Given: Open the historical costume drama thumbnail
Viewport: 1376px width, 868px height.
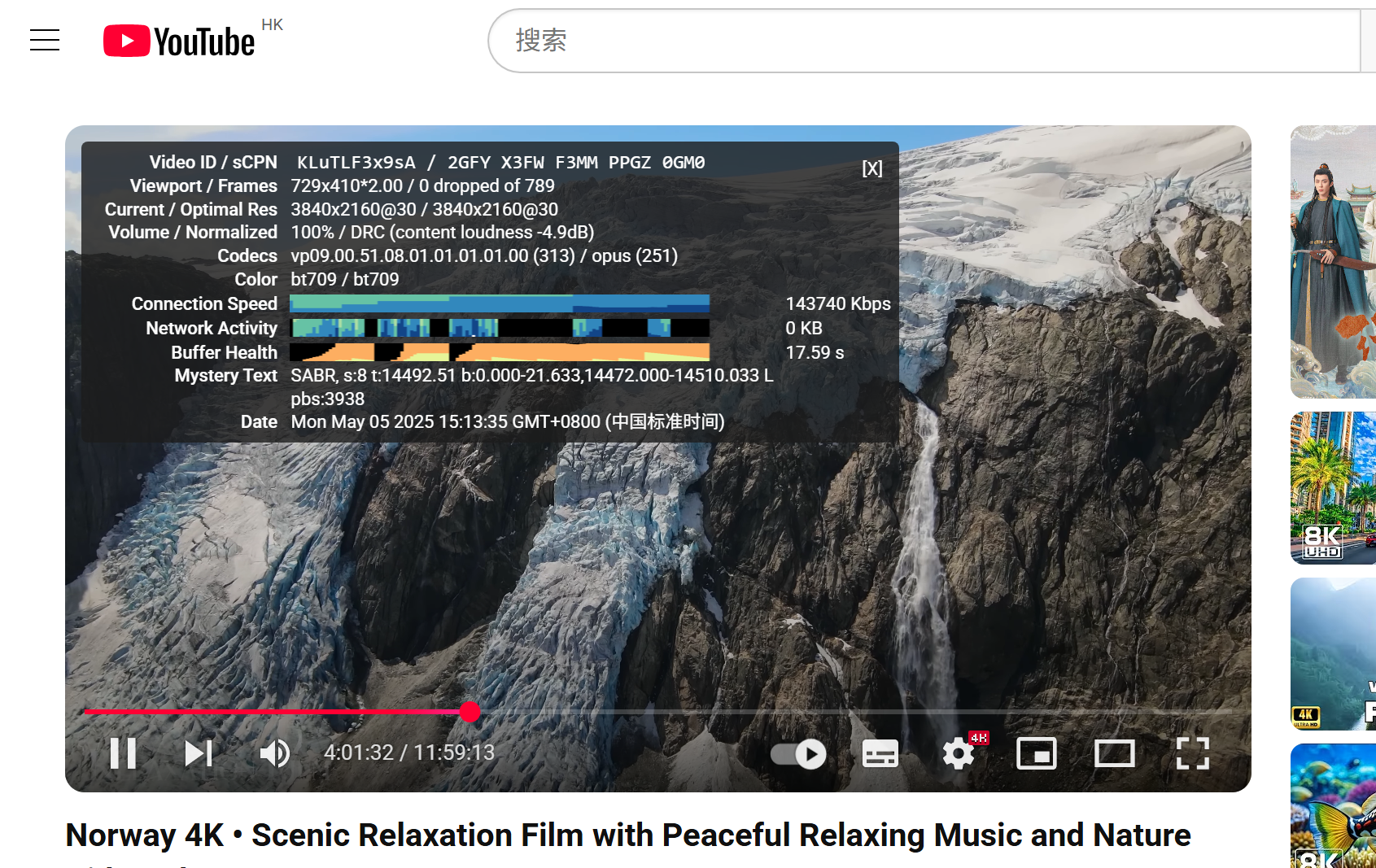Looking at the screenshot, I should point(1333,262).
